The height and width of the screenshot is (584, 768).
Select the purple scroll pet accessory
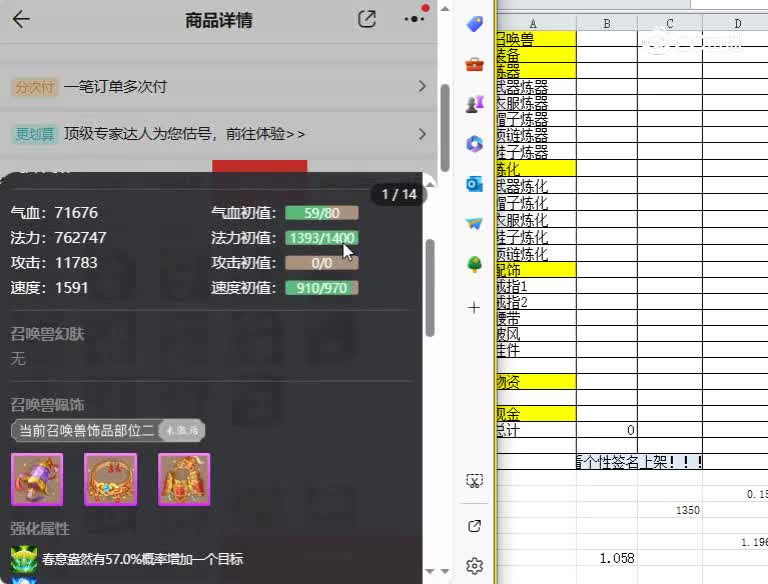(37, 479)
